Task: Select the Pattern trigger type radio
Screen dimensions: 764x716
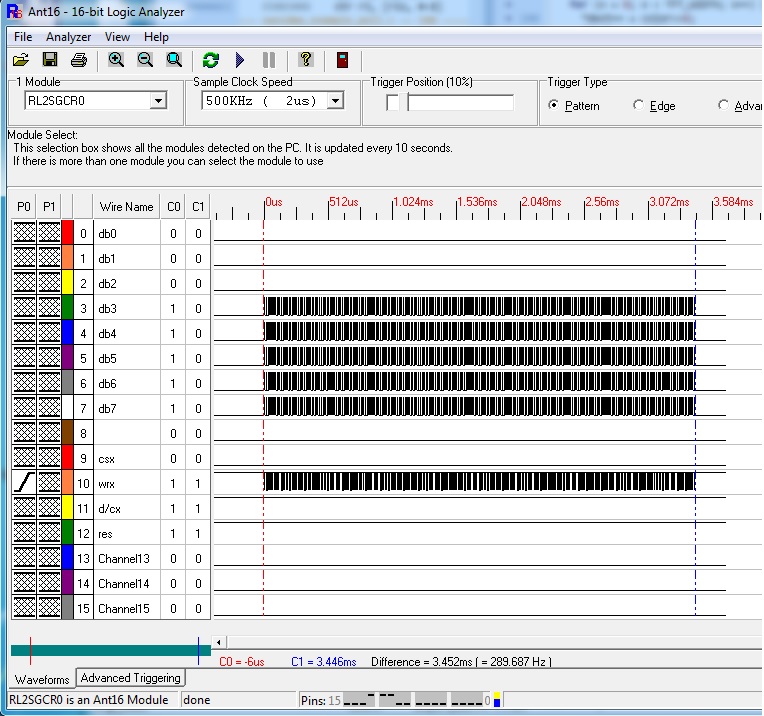Action: 554,106
